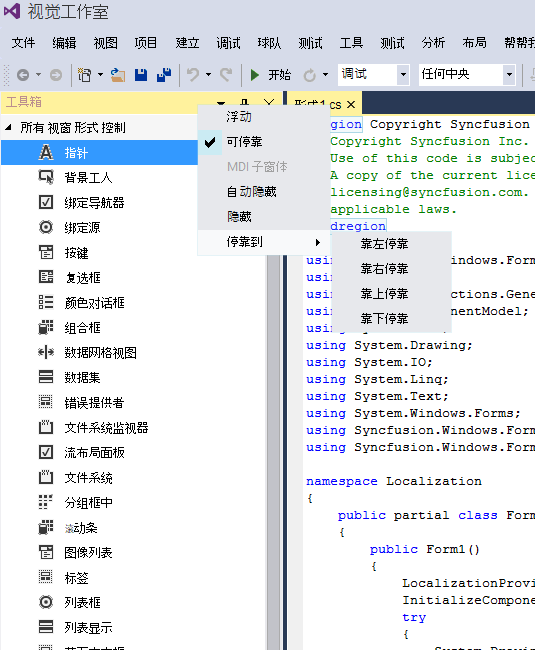Open the undo history dropdown arrow
This screenshot has height=650, width=535.
208,75
